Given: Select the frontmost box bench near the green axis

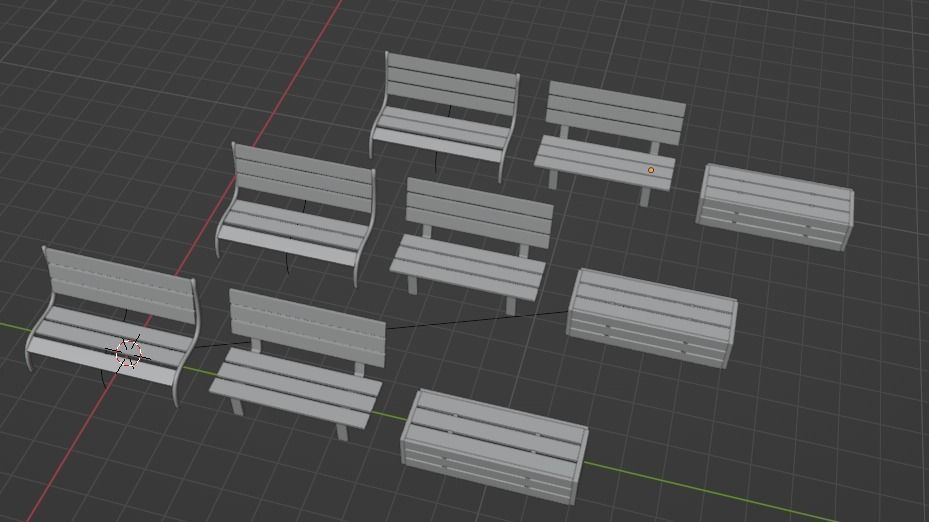Looking at the screenshot, I should tap(495, 446).
